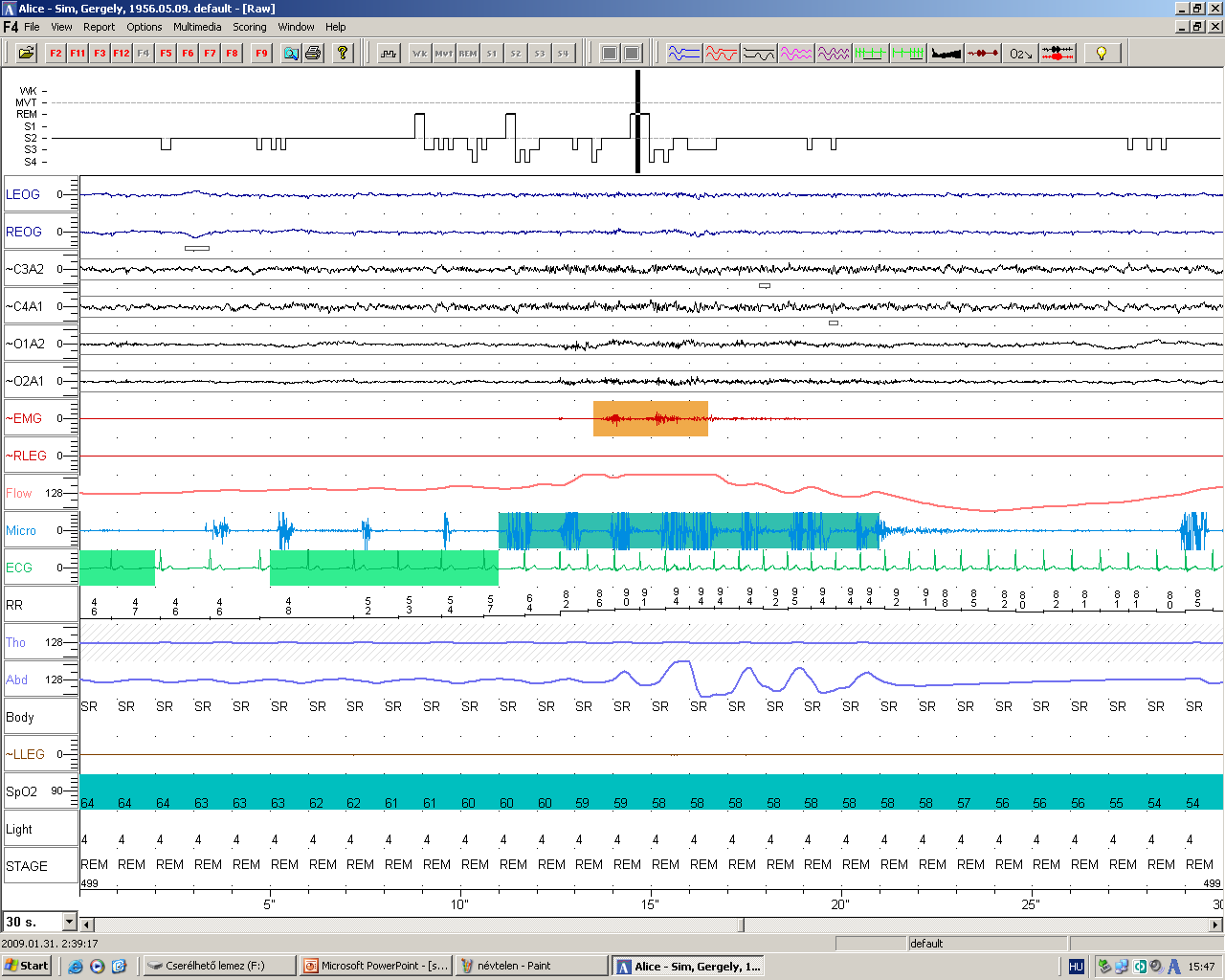This screenshot has width=1225, height=980.
Task: Open print preview magnifier icon
Action: pos(291,54)
